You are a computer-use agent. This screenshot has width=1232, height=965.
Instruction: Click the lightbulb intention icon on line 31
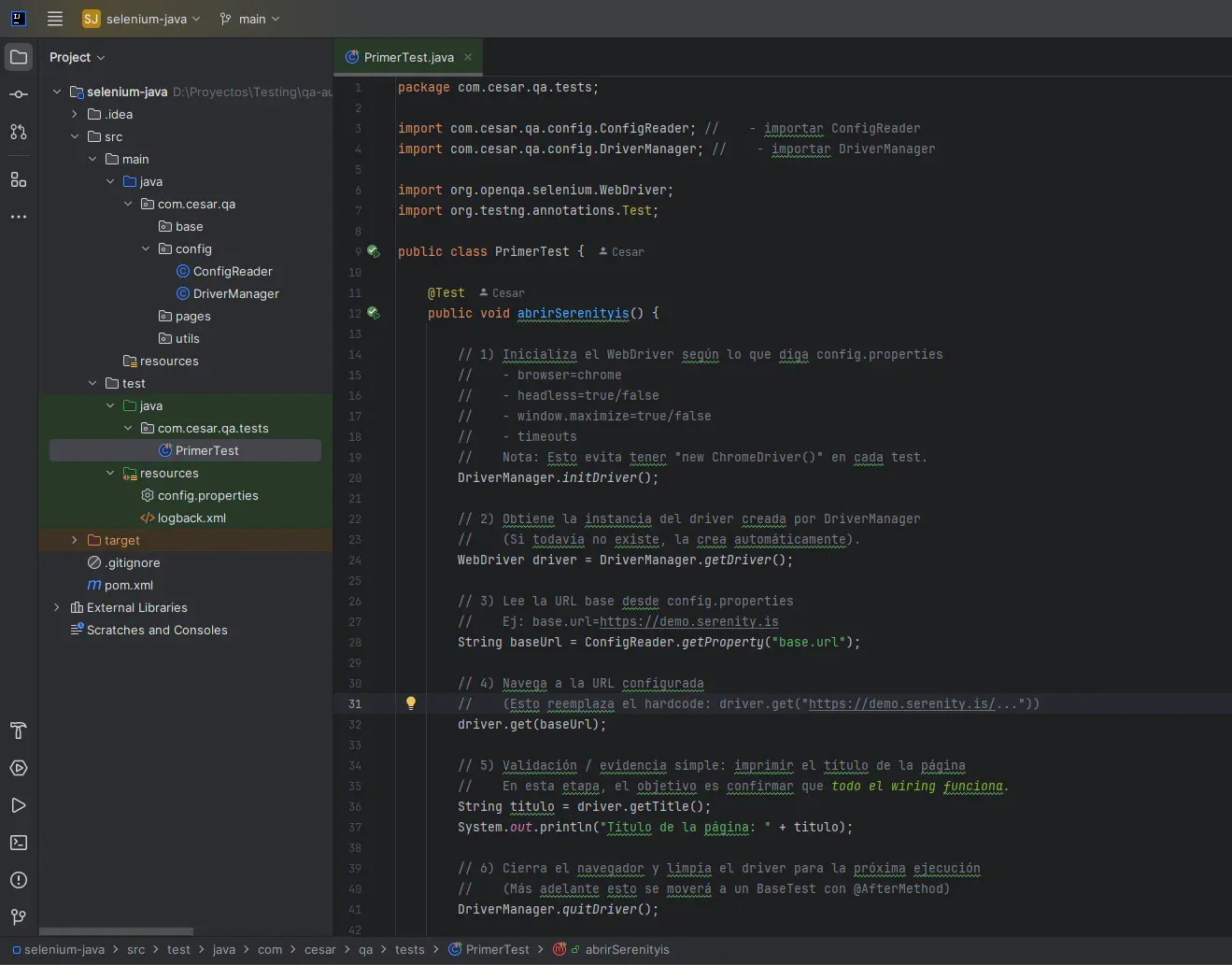pos(411,703)
